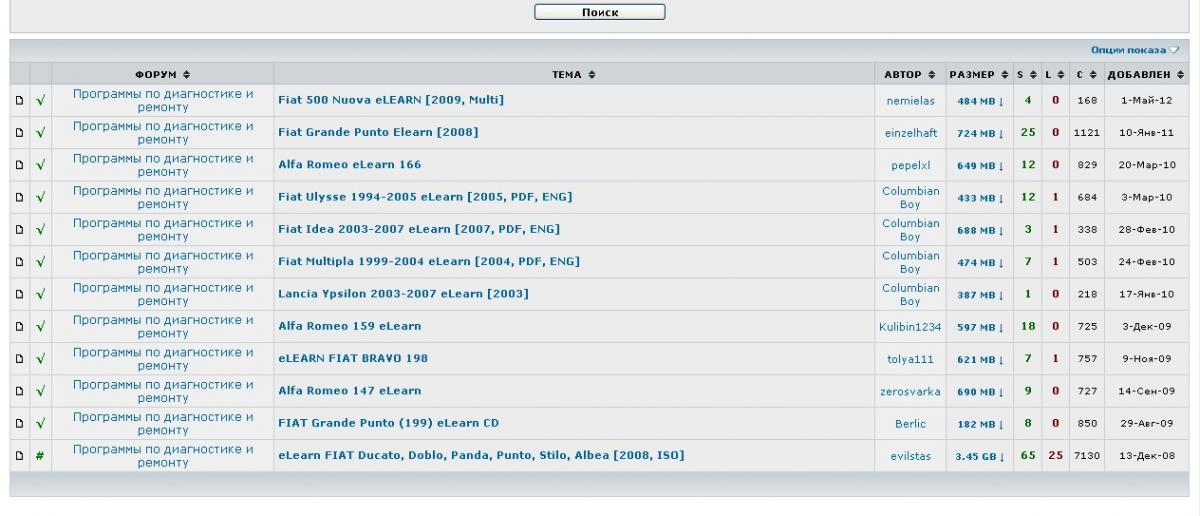The width and height of the screenshot is (1200, 516).
Task: Open Lancia Ypsilon 2003-2007 eLearn topic
Action: click(x=403, y=294)
